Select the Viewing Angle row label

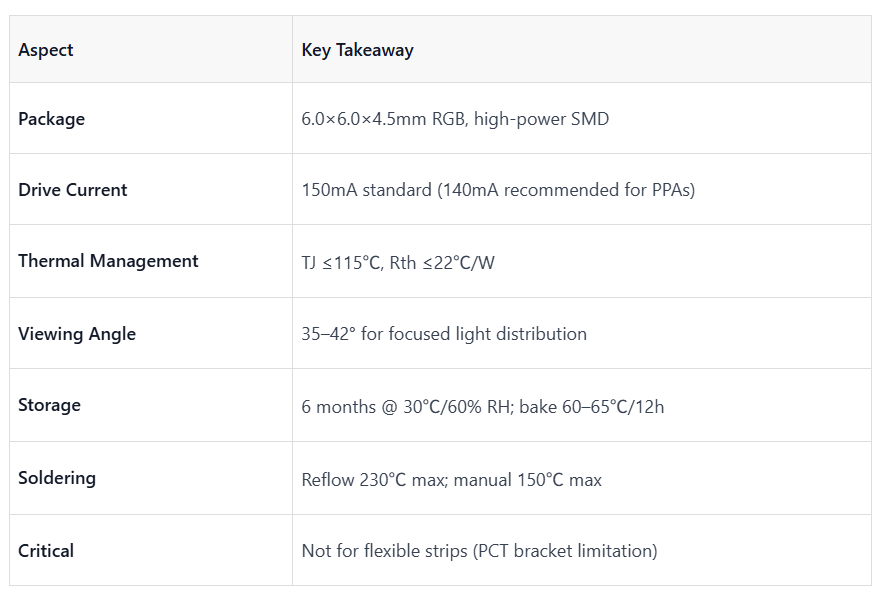click(x=77, y=333)
